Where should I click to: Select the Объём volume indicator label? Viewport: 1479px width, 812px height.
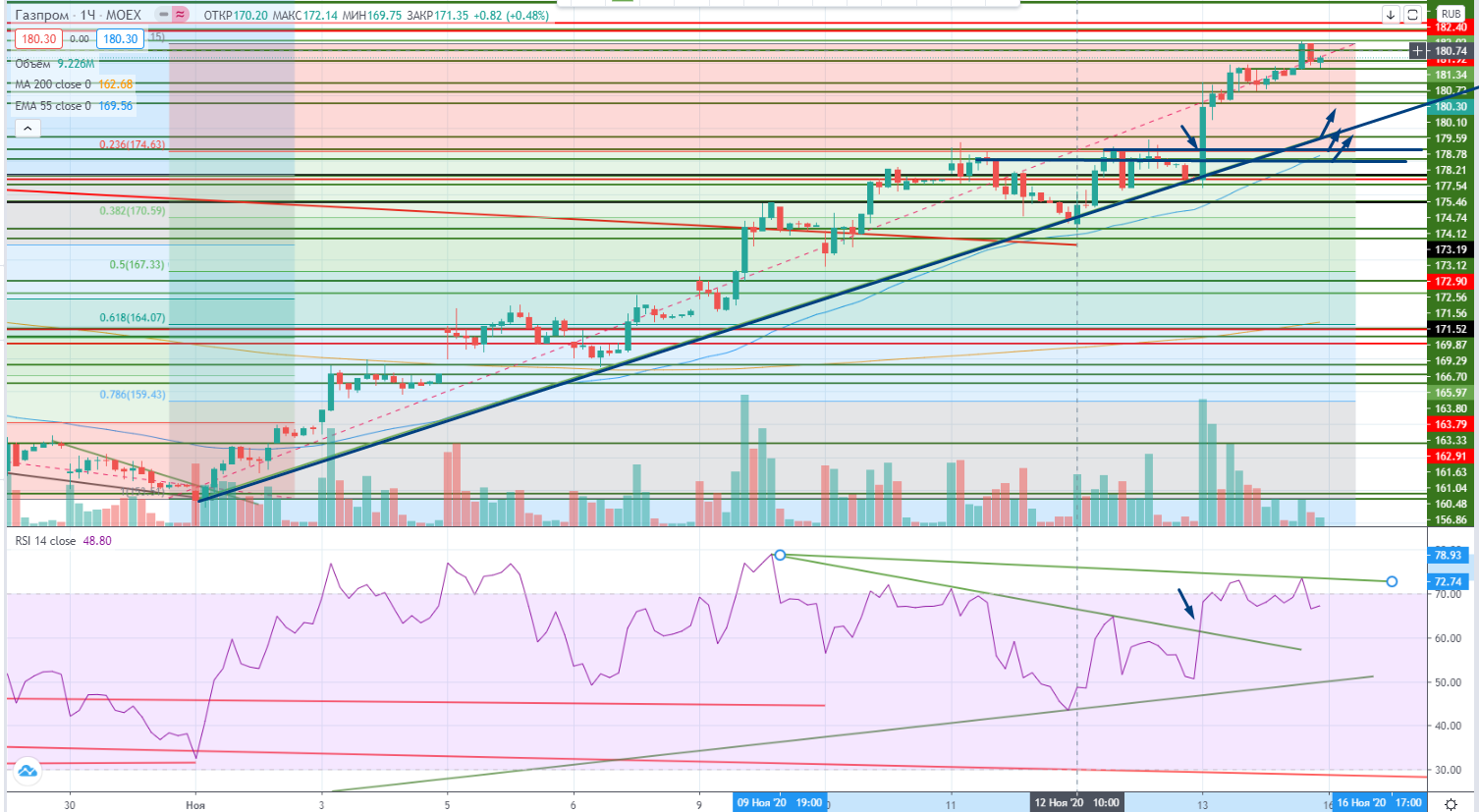(32, 64)
